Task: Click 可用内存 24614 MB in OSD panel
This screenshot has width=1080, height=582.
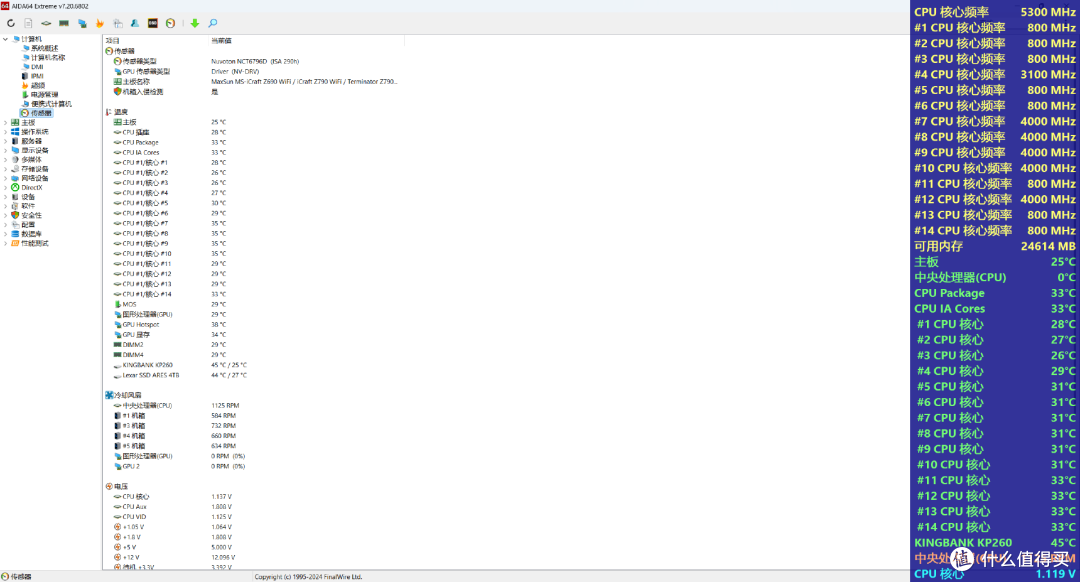Action: 995,246
